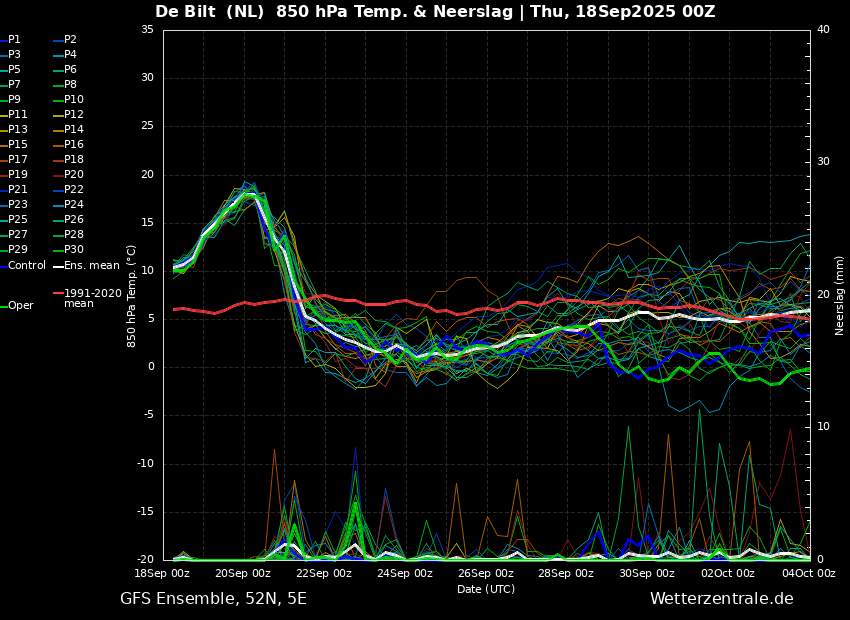
Task: Click the P1 legend entry
Action: [x=11, y=40]
